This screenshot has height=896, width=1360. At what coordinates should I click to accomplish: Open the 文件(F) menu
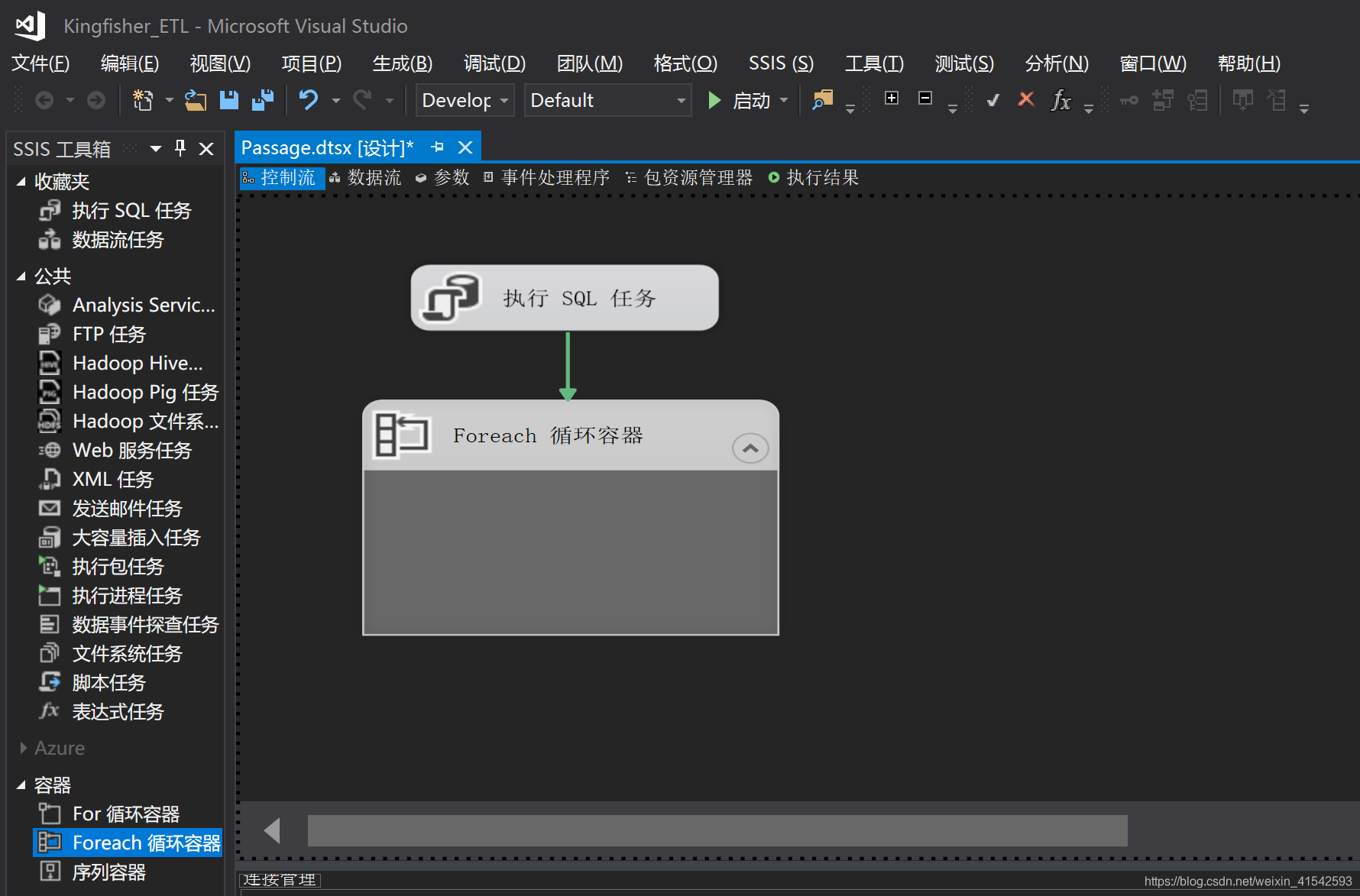click(x=40, y=63)
